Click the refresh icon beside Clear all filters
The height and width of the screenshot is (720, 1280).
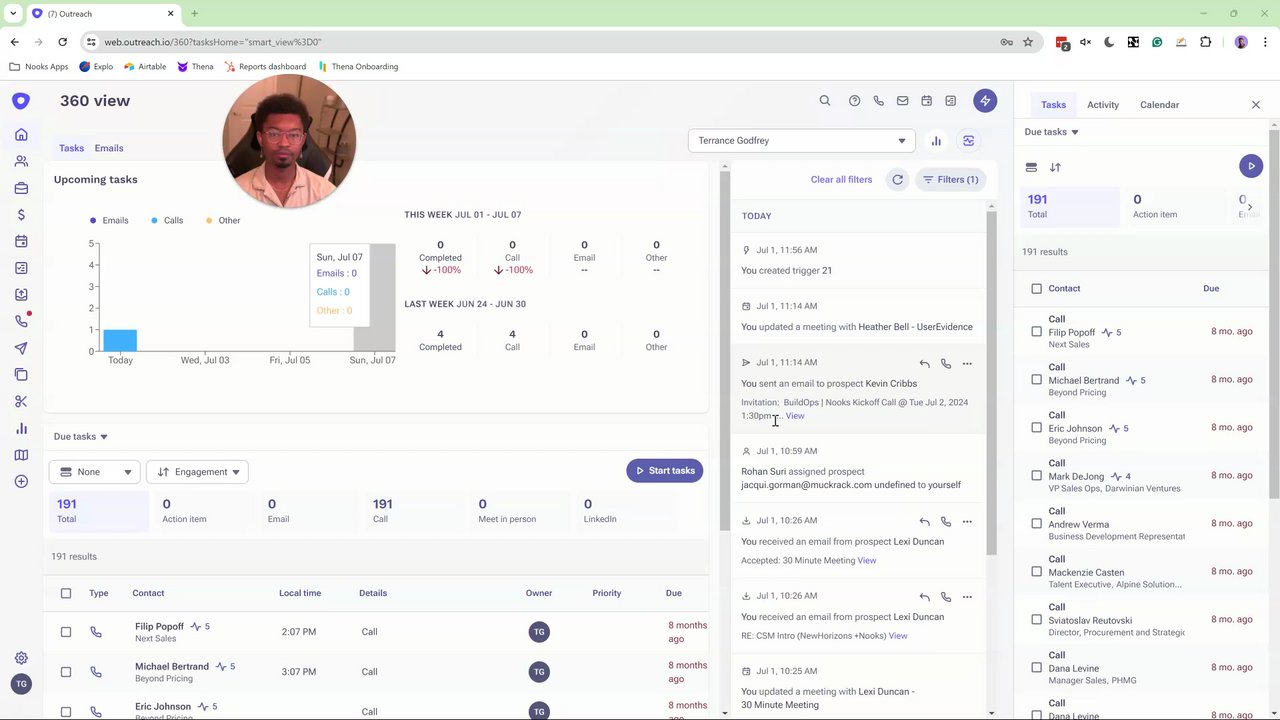click(x=898, y=180)
